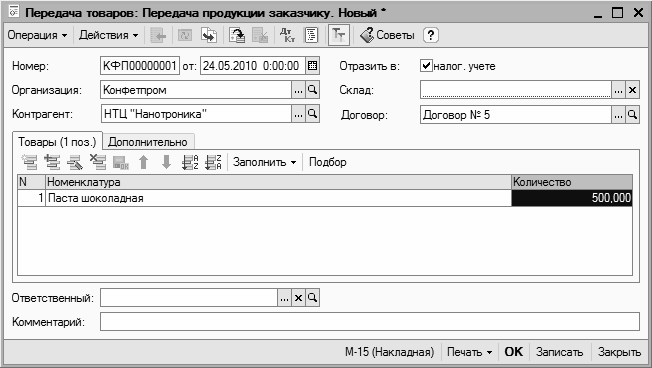652x368 pixels.
Task: Show Дт/Кт document postings icon
Action: click(287, 35)
